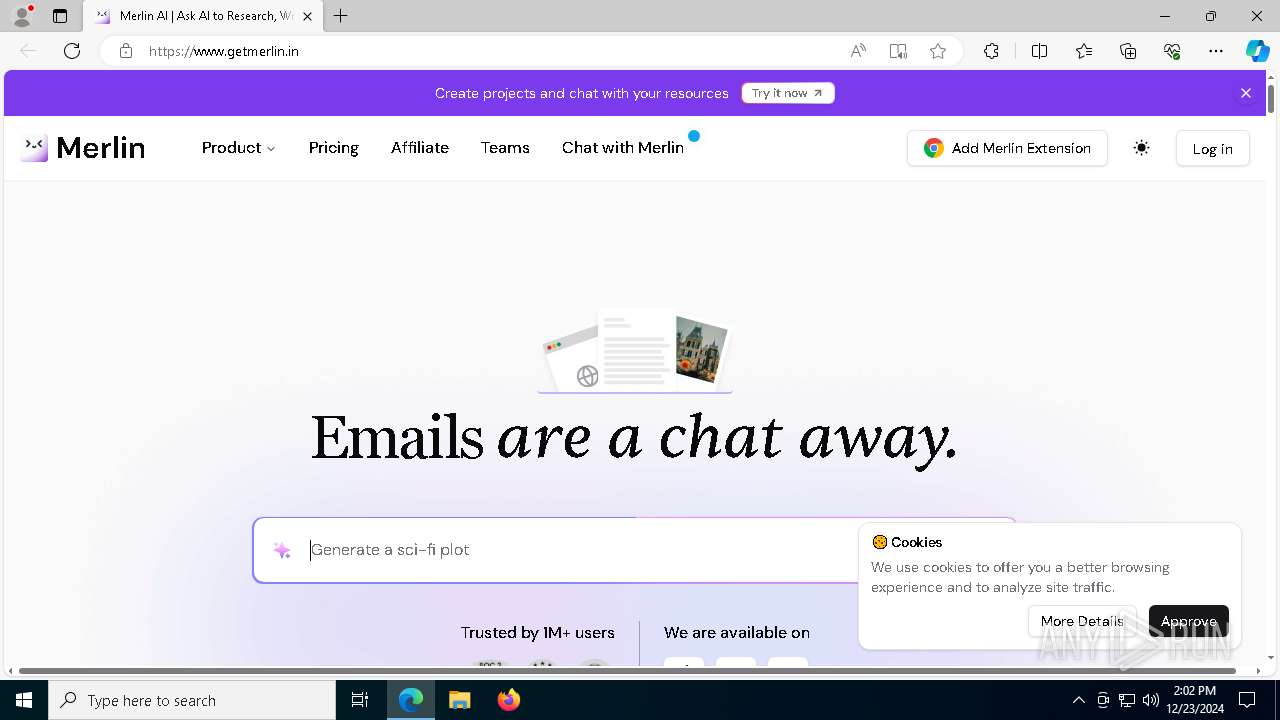This screenshot has width=1280, height=720.
Task: Approve cookies
Action: [x=1188, y=621]
